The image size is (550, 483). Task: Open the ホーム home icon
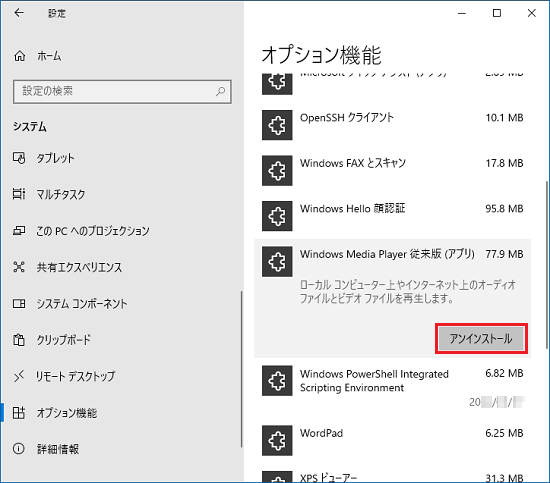(19, 56)
